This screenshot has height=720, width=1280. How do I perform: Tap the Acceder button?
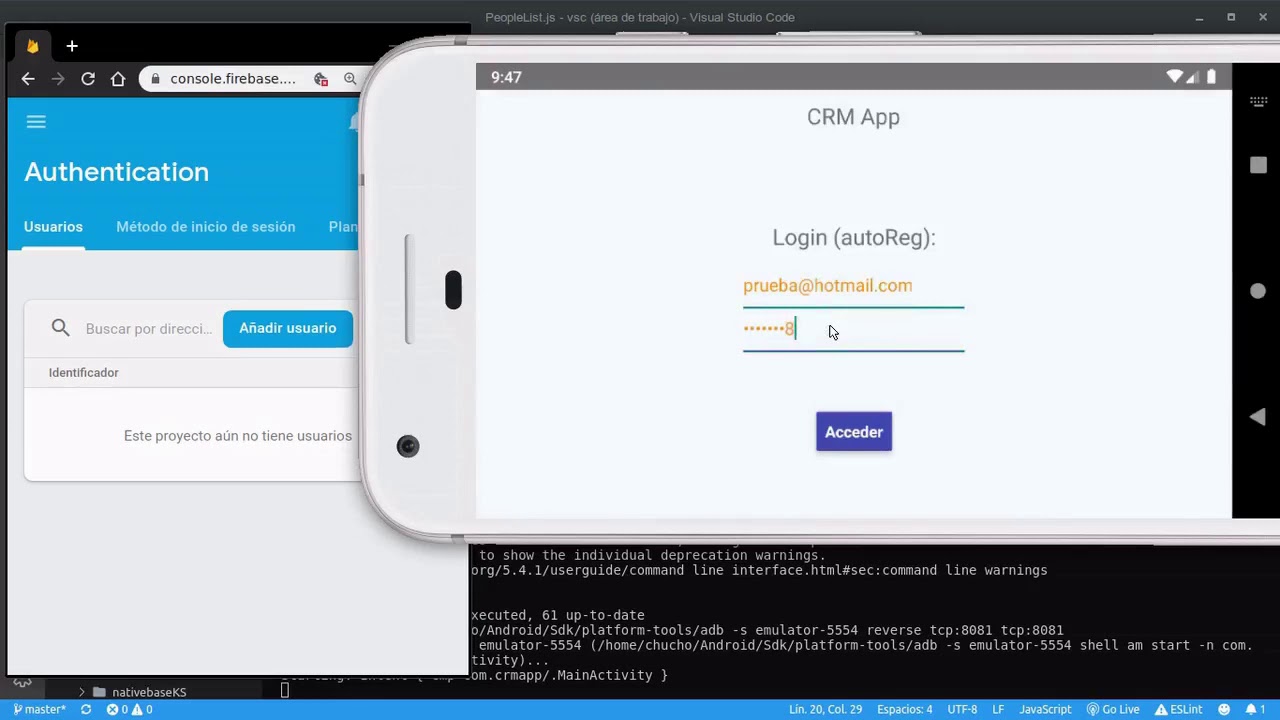pyautogui.click(x=854, y=432)
